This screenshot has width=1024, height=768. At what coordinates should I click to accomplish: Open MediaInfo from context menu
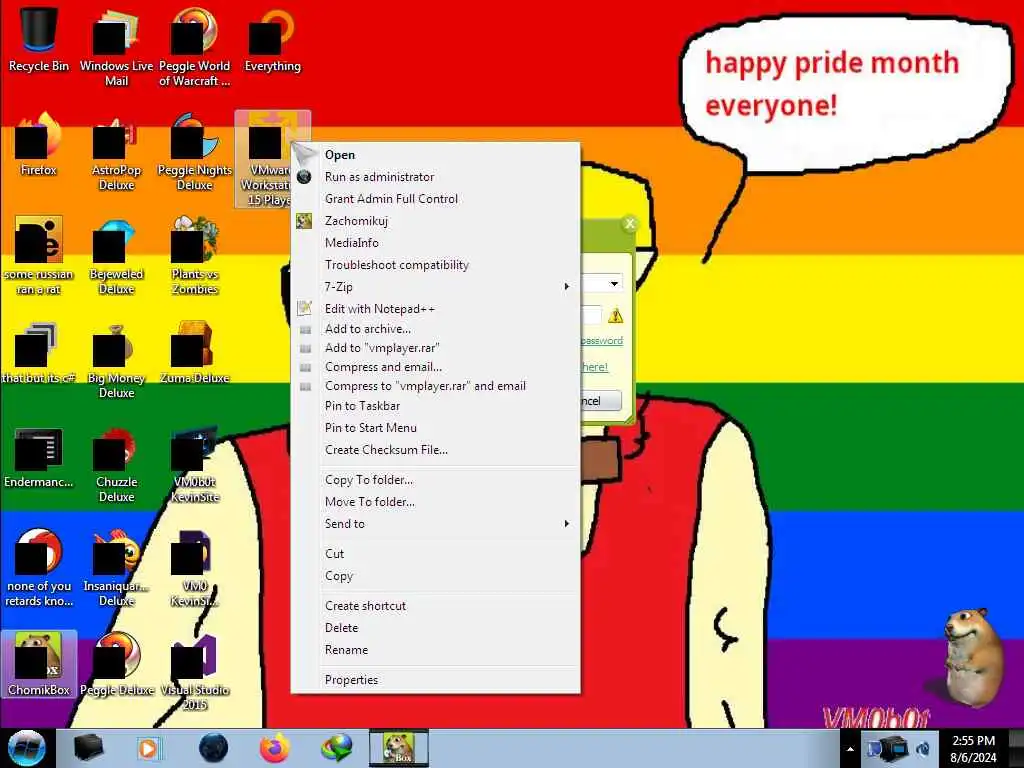click(435, 243)
